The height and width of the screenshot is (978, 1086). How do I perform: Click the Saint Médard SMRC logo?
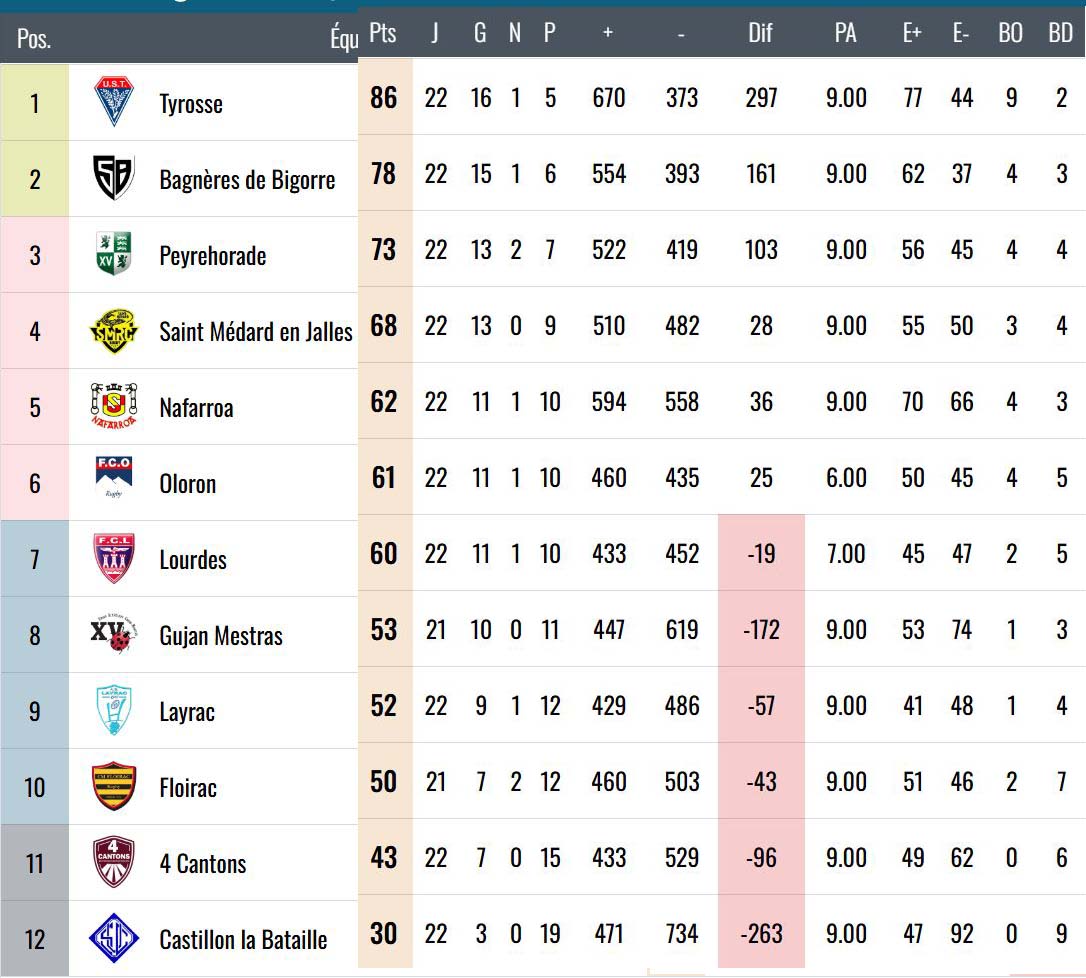click(114, 330)
